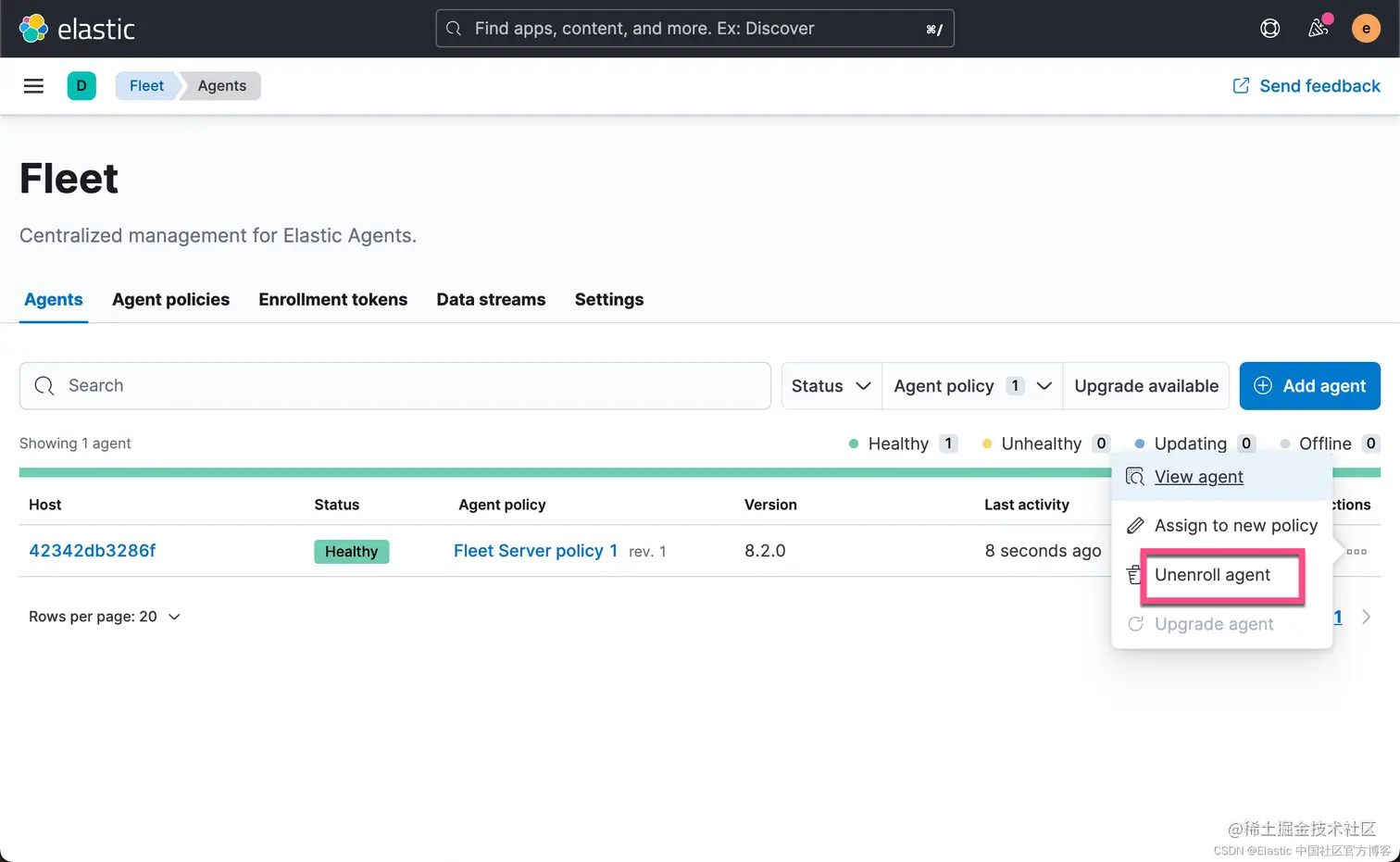Viewport: 1400px width, 862px height.
Task: Expand the Rows per page selector
Action: 105,617
